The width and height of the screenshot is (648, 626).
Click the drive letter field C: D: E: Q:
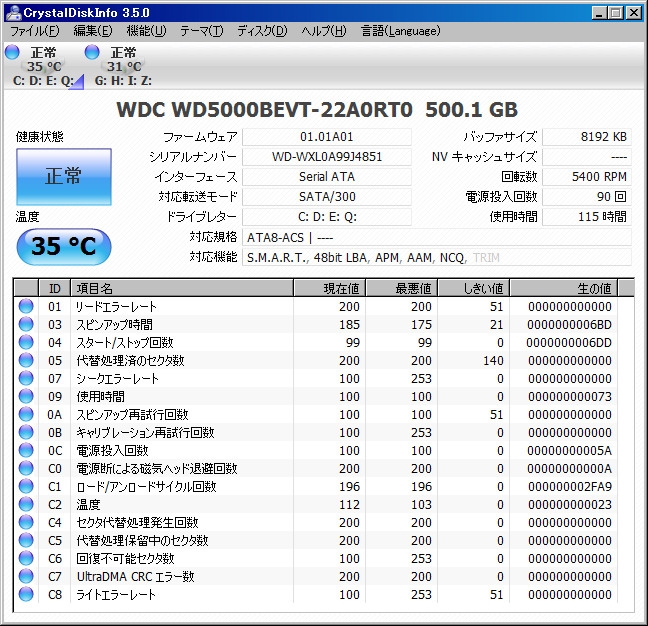click(x=326, y=217)
